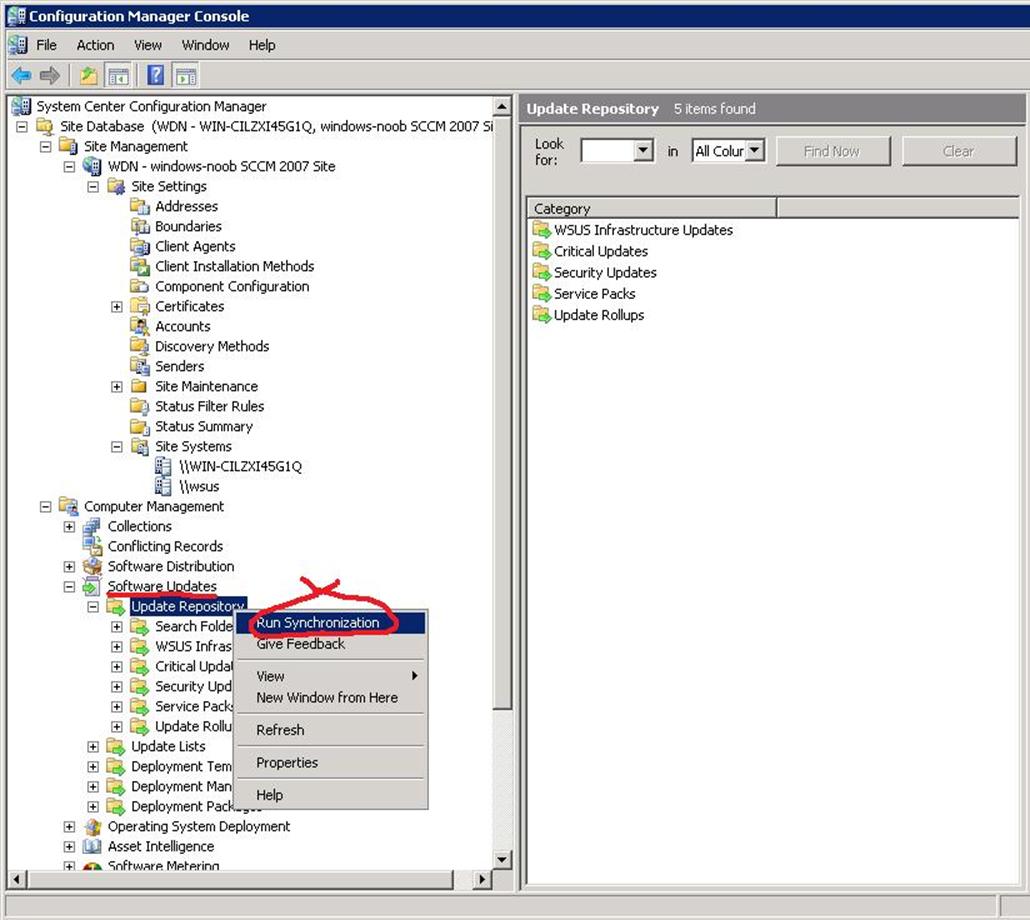Select the Status Summary tree node

pos(204,427)
